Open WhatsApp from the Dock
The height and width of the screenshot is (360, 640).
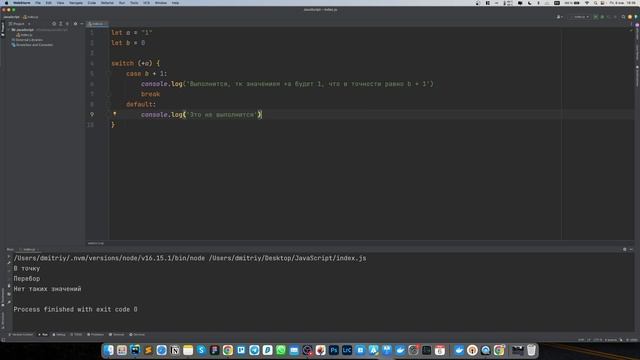(281, 350)
